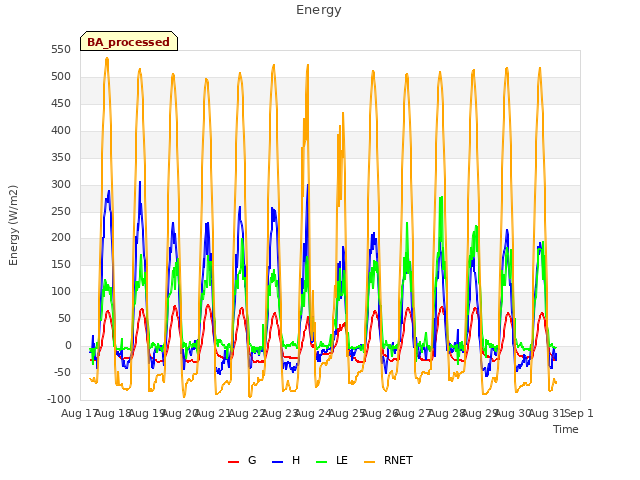The image size is (640, 480).
Task: Click the 550 y-axis tick value
Action: [61, 49]
